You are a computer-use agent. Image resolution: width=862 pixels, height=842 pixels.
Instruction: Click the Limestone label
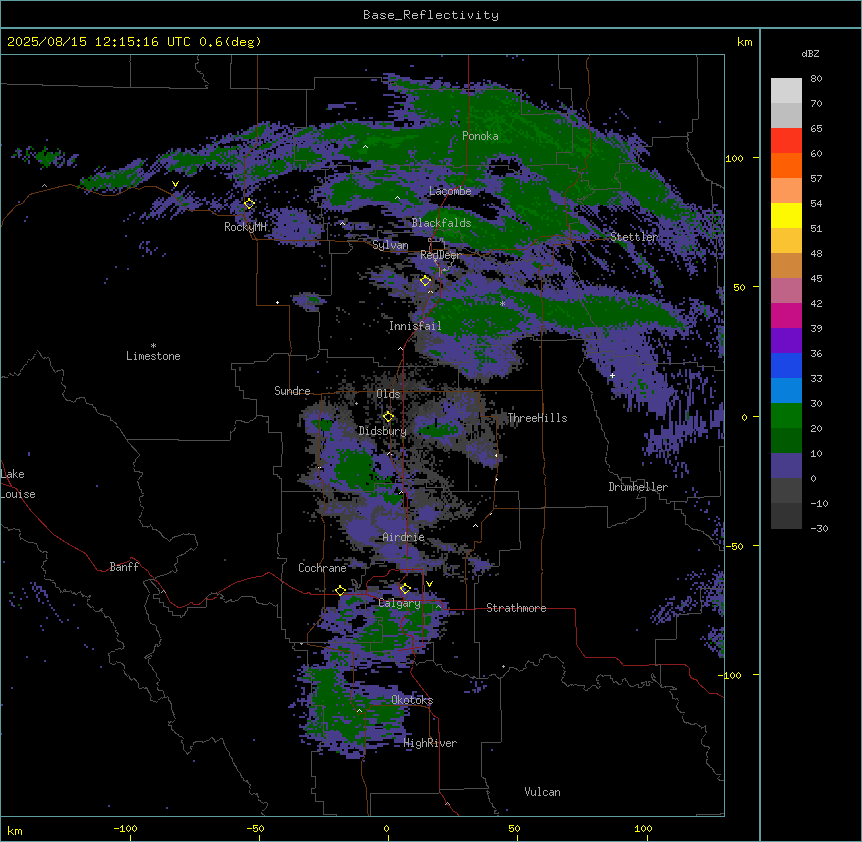153,356
